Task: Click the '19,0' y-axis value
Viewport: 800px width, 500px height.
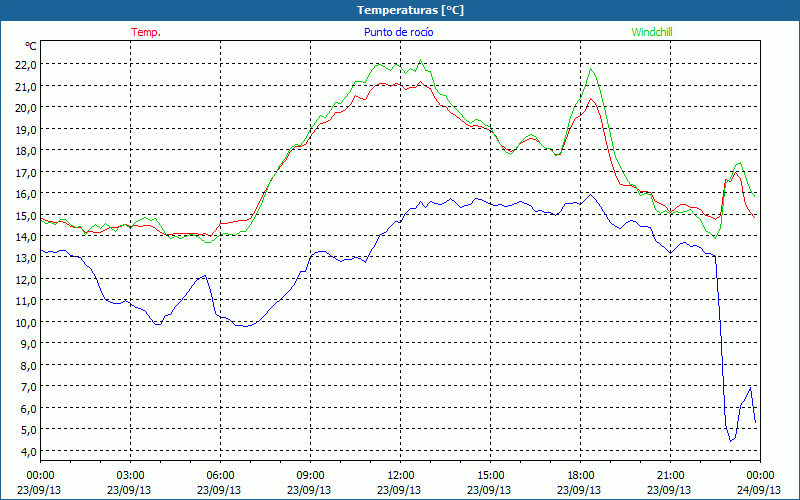Action: tap(26, 129)
